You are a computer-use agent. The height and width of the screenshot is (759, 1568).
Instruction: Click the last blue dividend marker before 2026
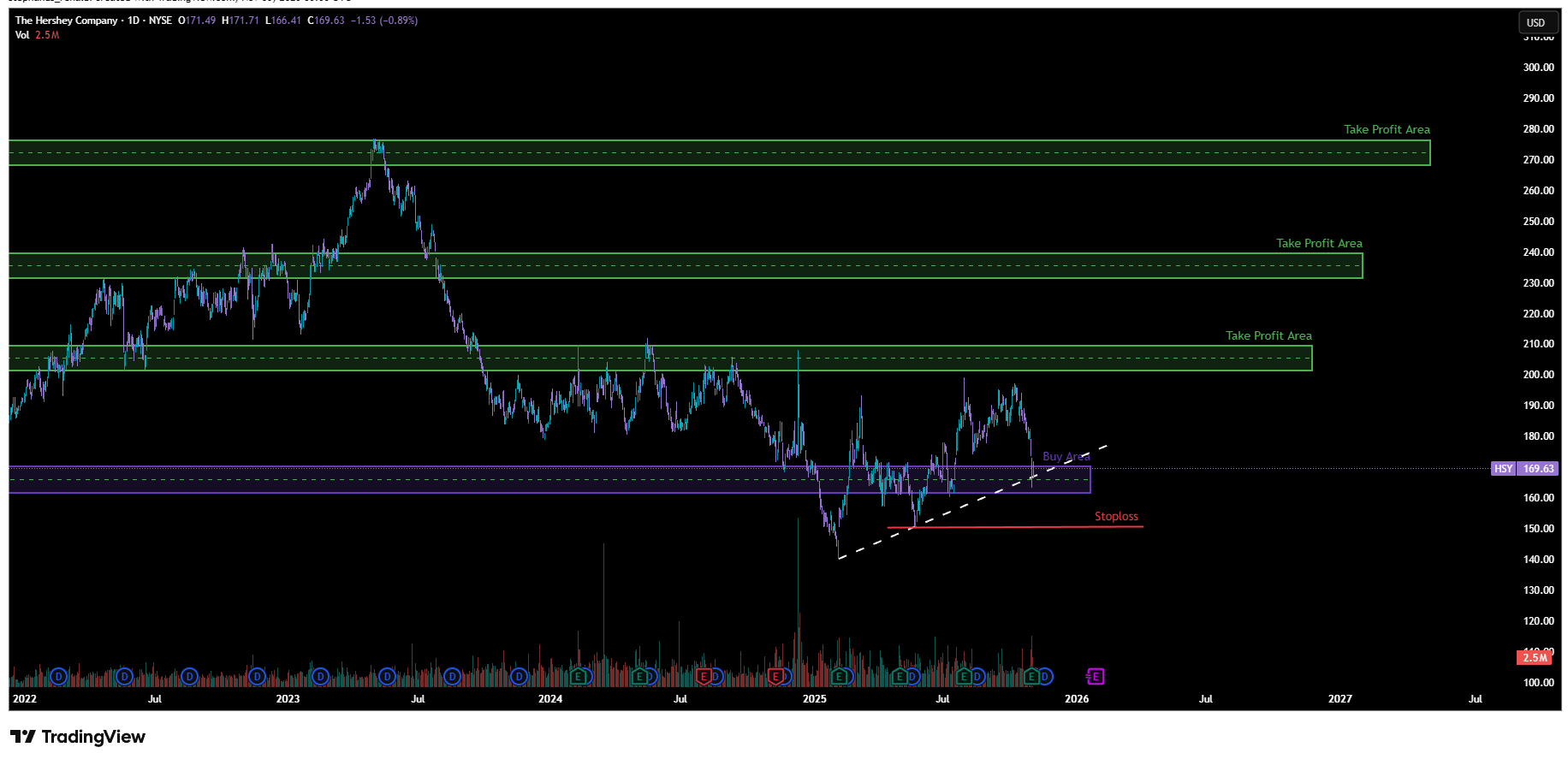pyautogui.click(x=1044, y=677)
